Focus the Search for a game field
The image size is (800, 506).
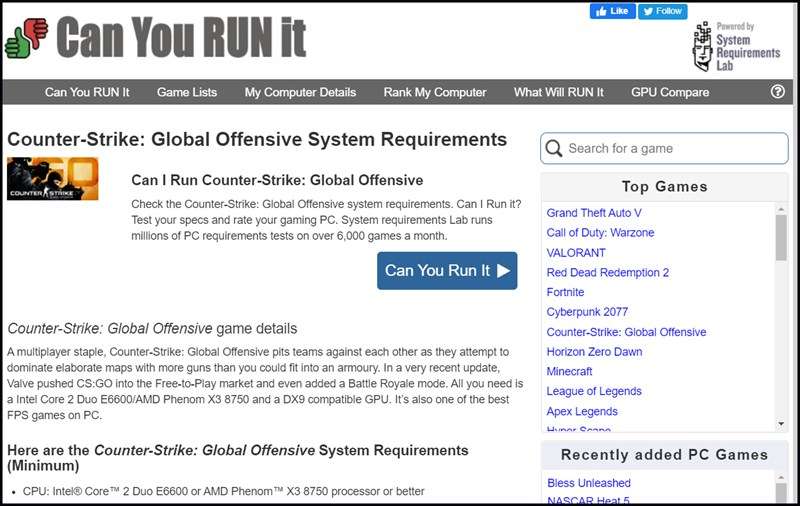point(664,148)
